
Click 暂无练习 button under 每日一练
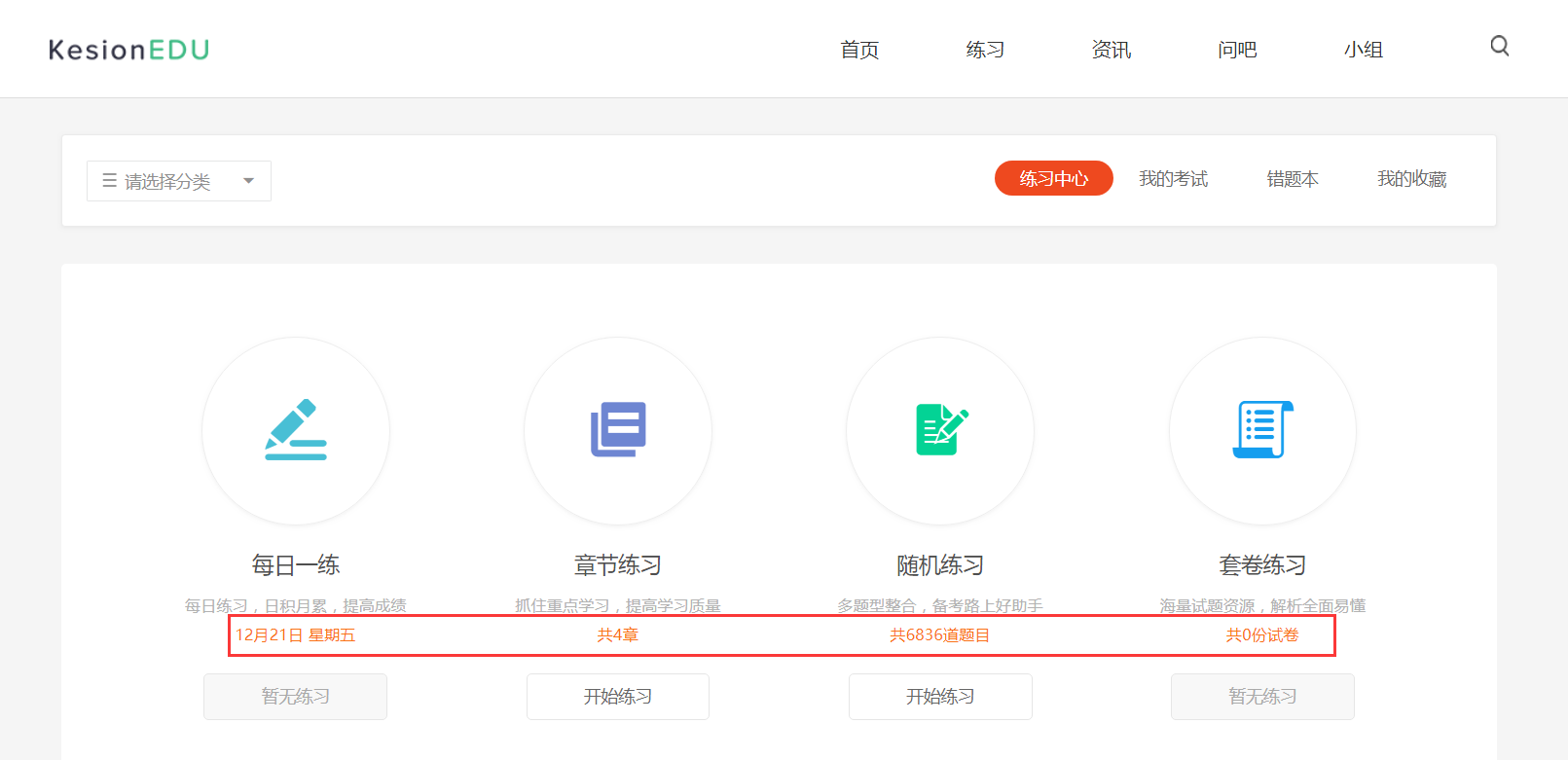point(295,697)
